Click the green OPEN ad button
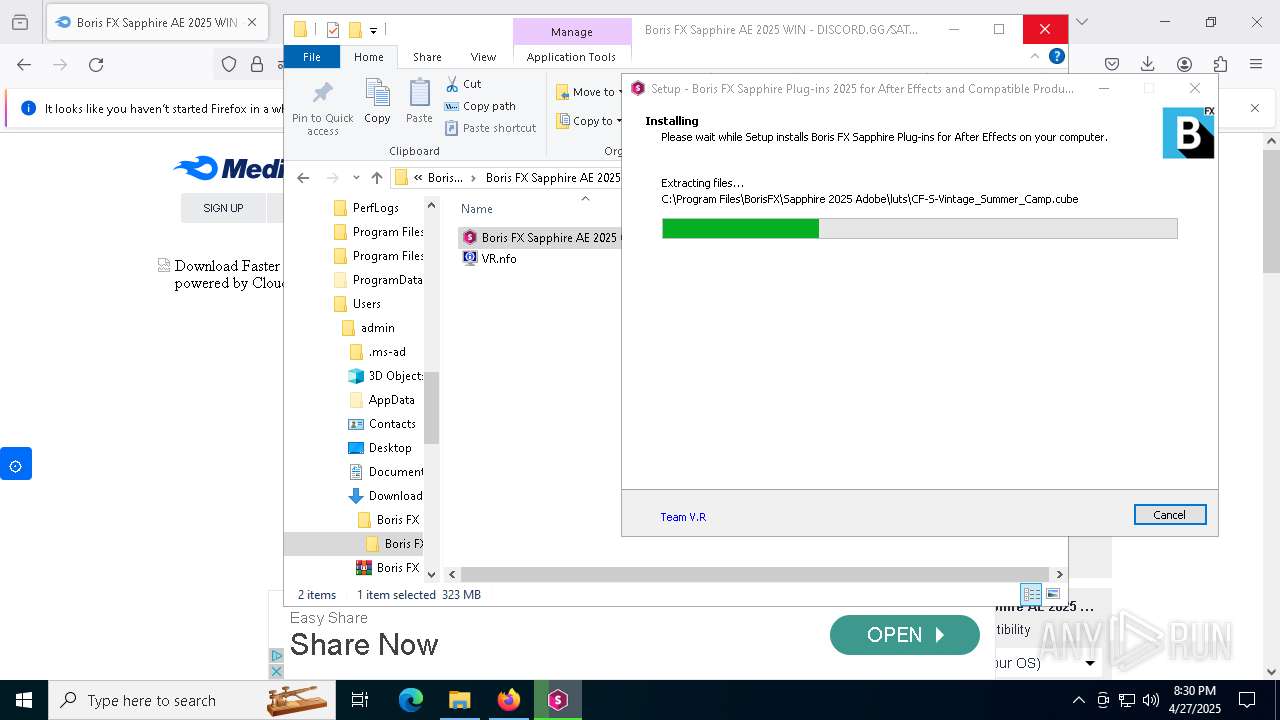This screenshot has height=720, width=1280. point(905,635)
